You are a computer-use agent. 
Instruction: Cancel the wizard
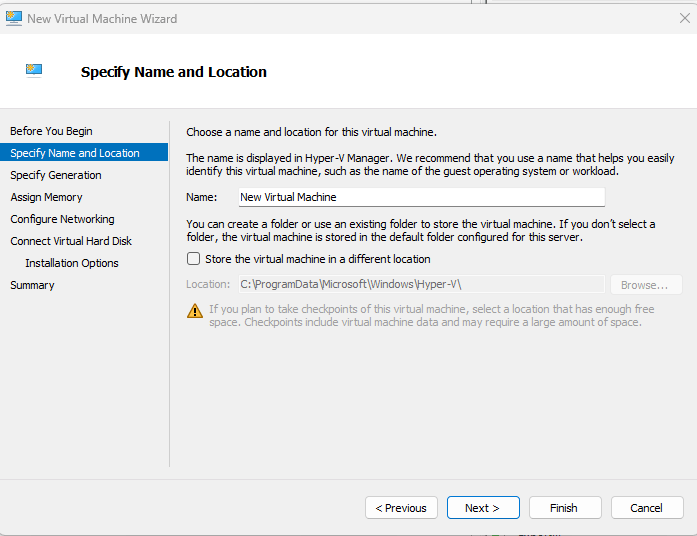point(647,508)
